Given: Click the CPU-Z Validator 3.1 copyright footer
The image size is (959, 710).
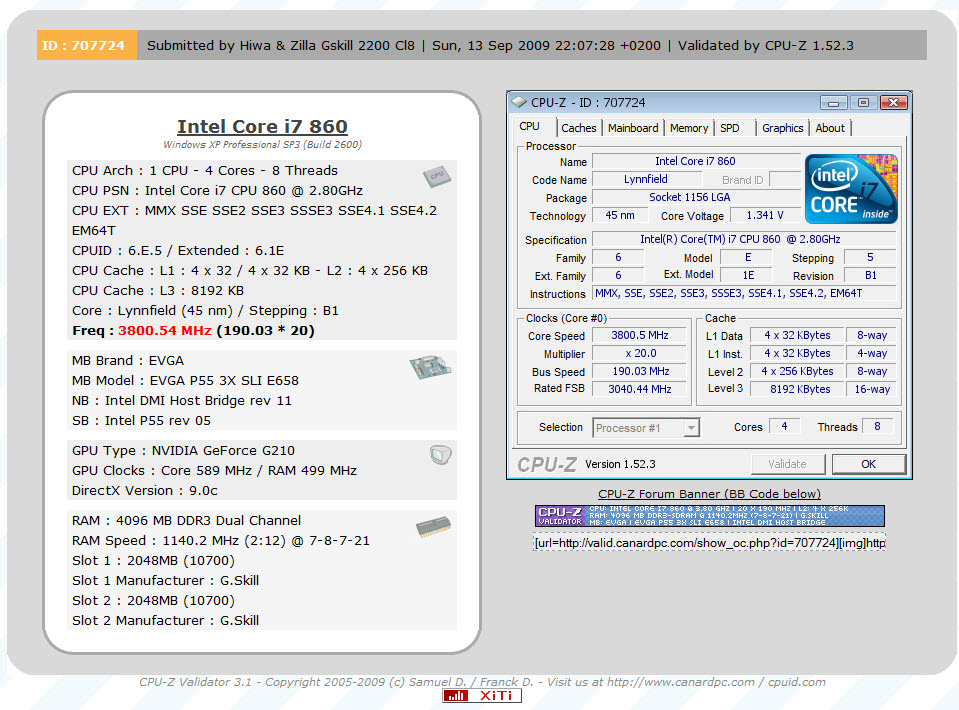Looking at the screenshot, I should pyautogui.click(x=482, y=682).
